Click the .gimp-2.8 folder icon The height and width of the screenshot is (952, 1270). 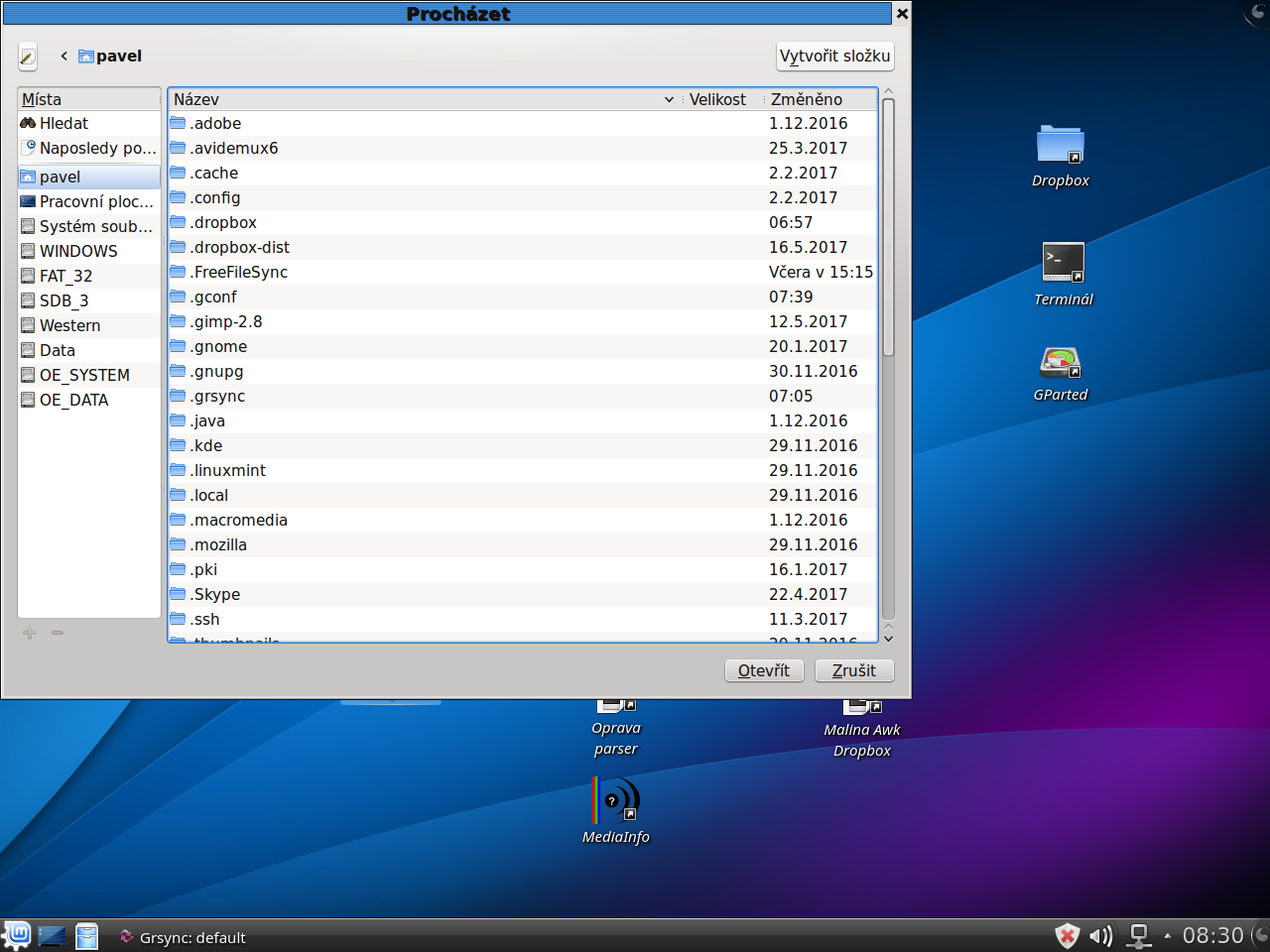(178, 321)
